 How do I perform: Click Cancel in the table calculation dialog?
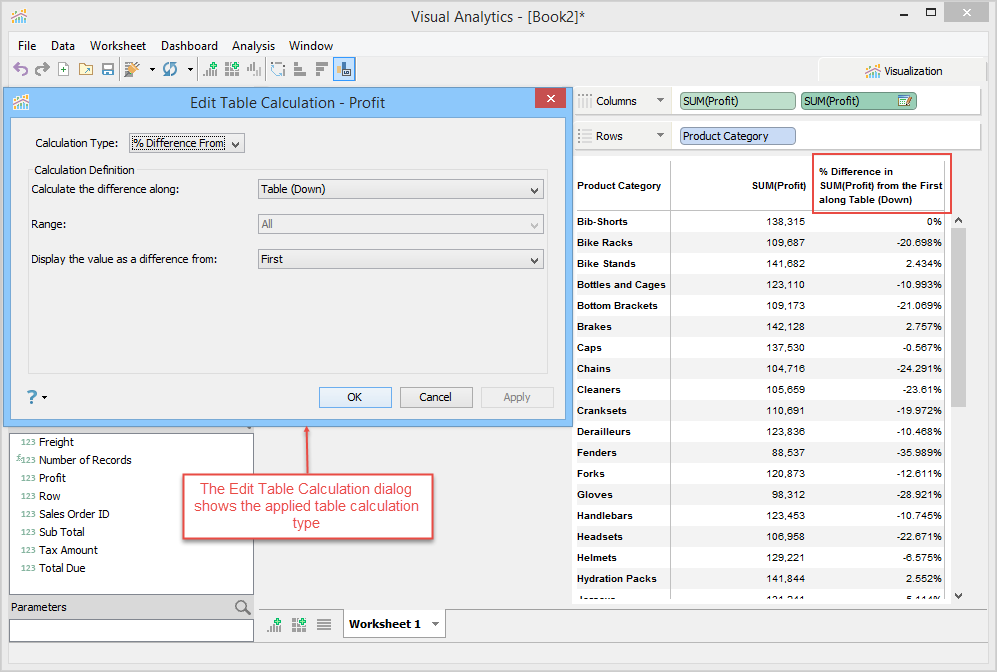click(436, 397)
